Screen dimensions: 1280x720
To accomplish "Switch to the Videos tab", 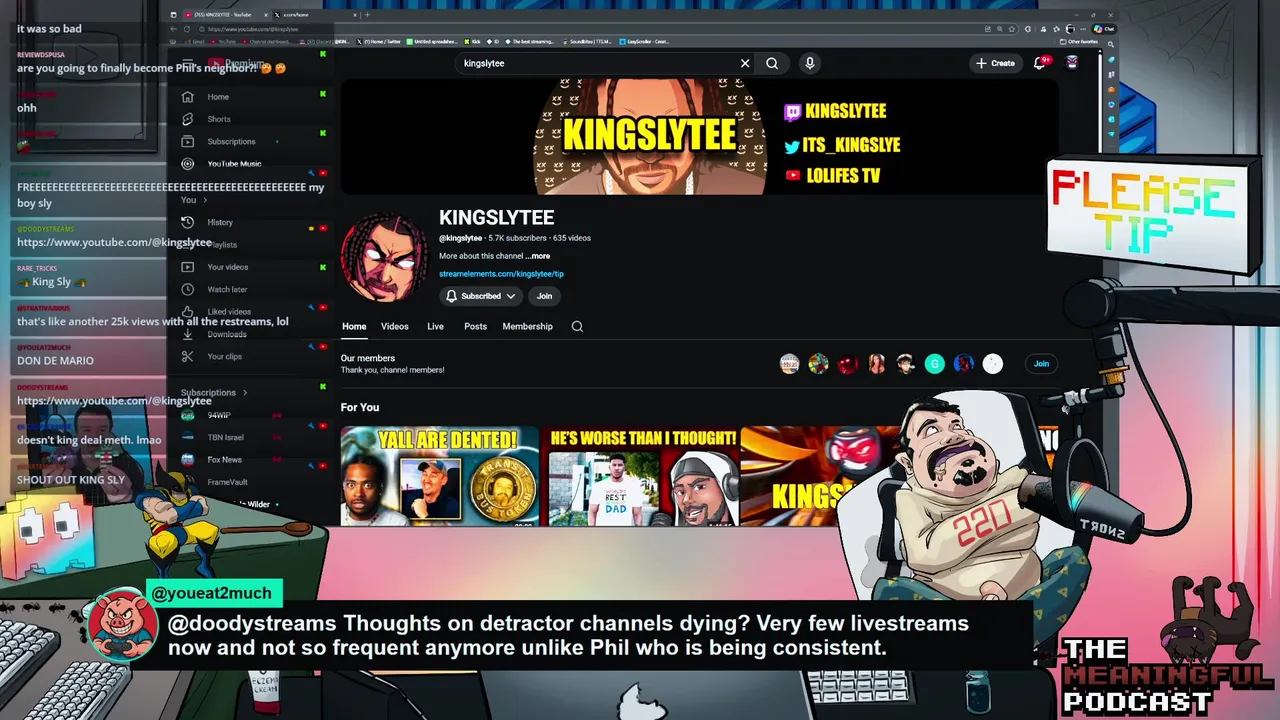I will click(x=395, y=326).
